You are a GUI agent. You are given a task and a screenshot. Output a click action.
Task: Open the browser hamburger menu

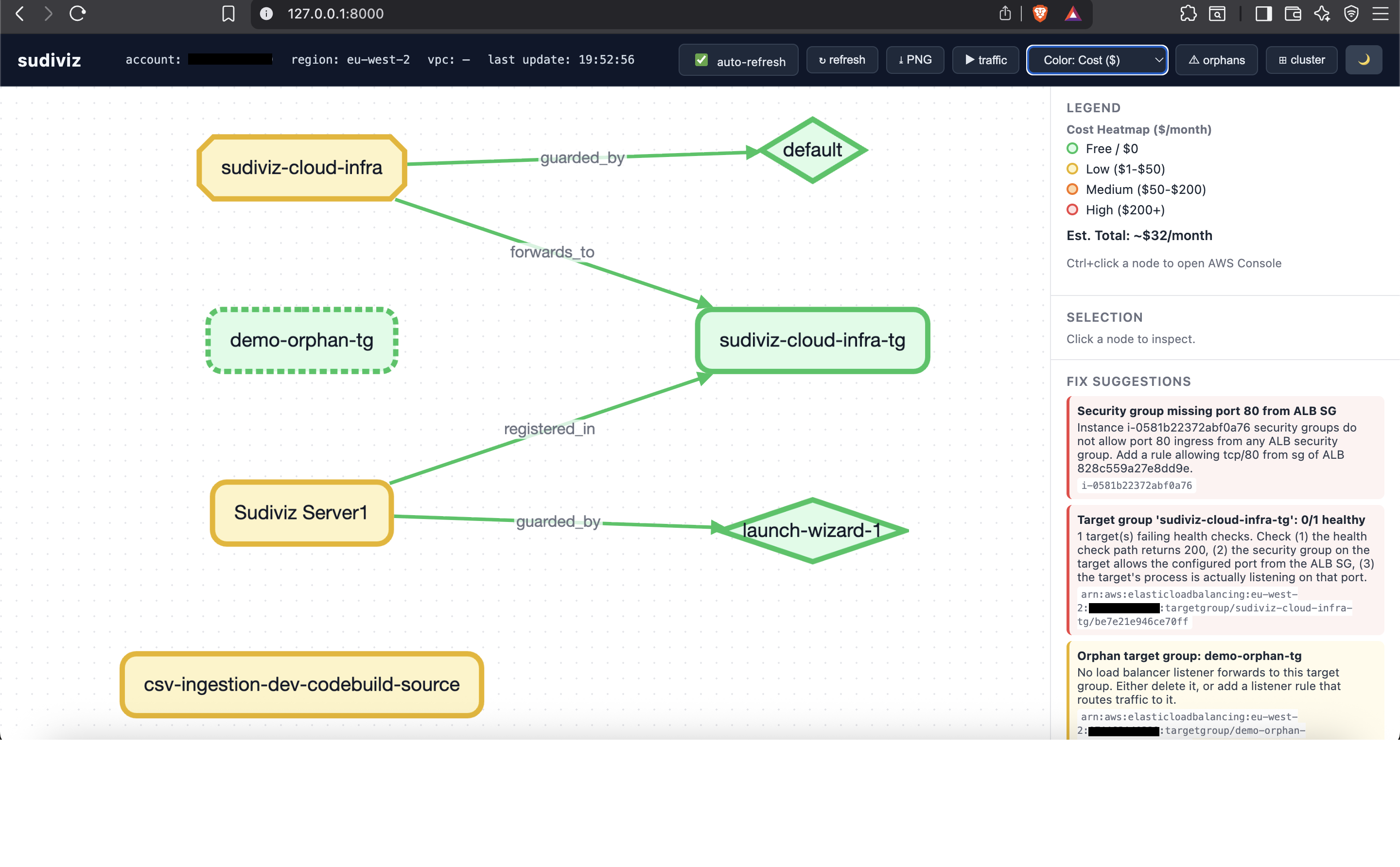pyautogui.click(x=1381, y=13)
